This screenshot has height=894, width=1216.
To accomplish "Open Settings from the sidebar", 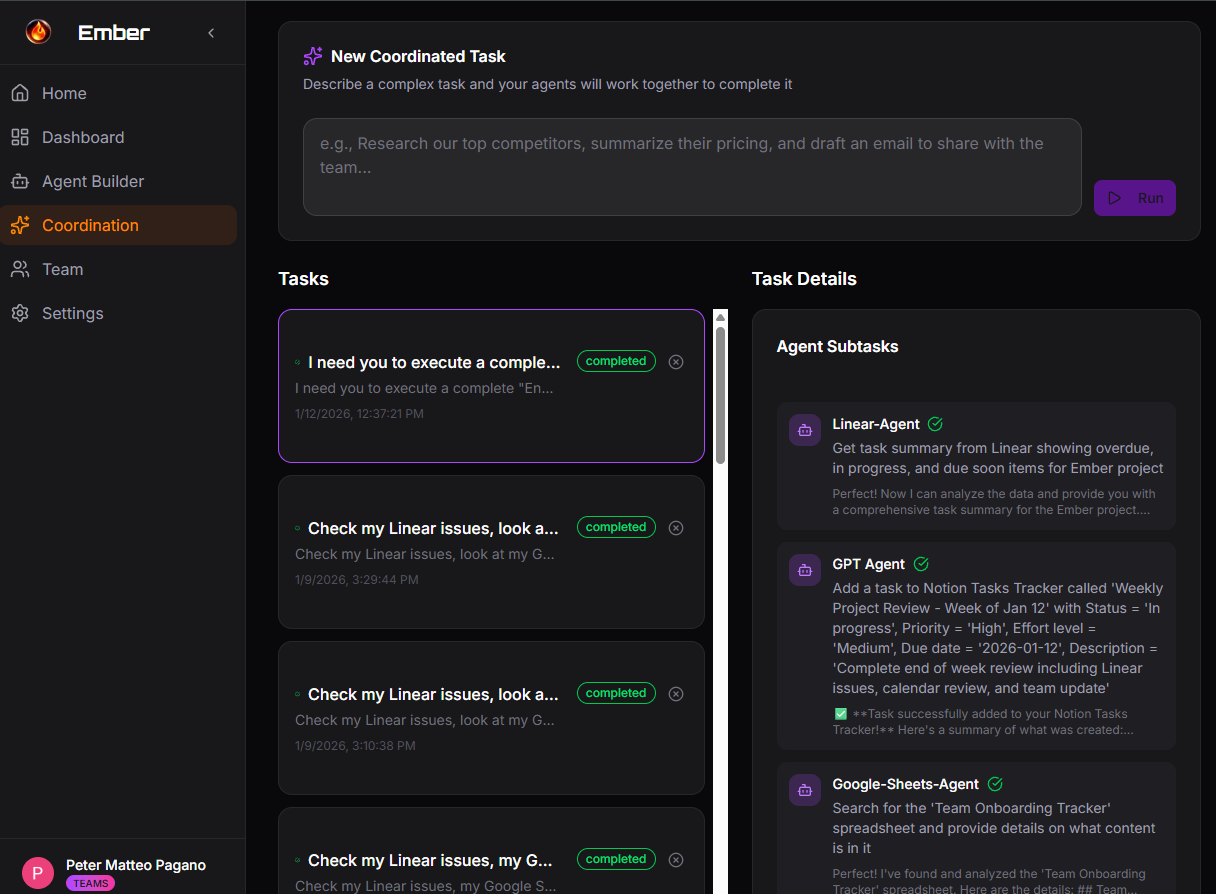I will 118,313.
